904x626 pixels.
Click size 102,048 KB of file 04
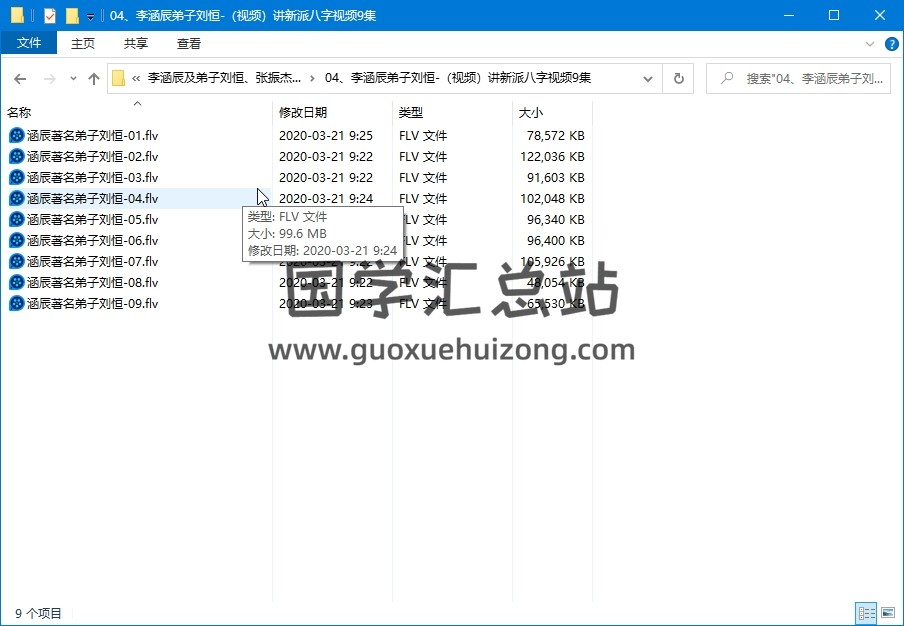coord(552,198)
